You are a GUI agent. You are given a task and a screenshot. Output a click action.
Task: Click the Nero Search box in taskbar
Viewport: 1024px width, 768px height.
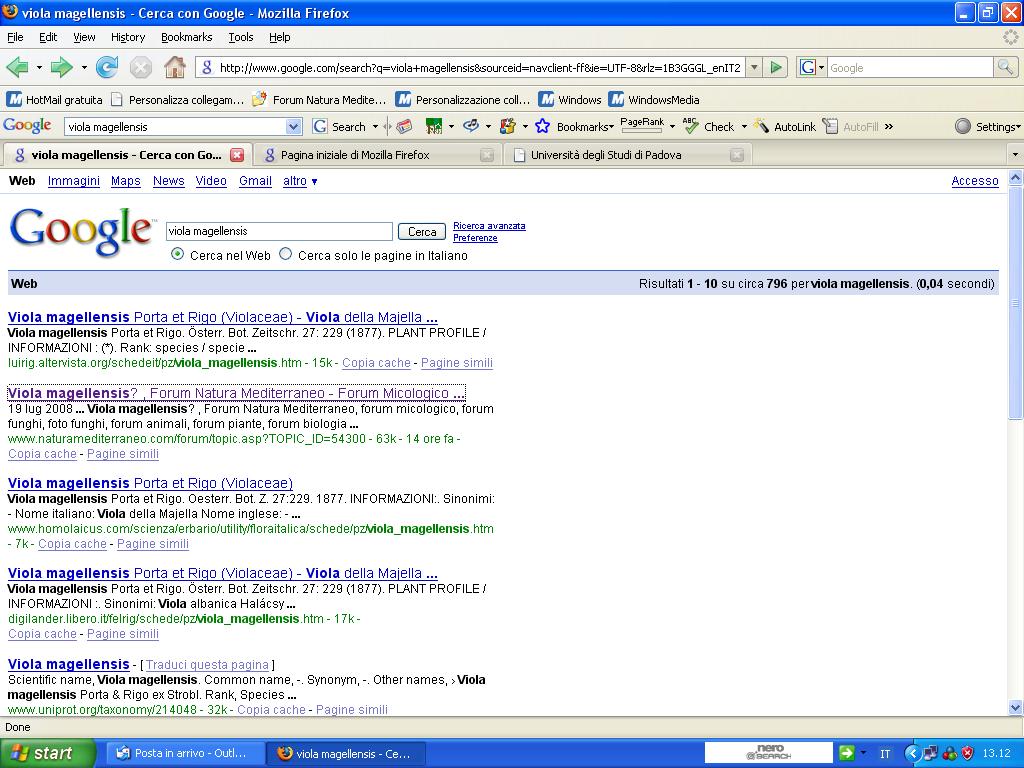coord(769,753)
